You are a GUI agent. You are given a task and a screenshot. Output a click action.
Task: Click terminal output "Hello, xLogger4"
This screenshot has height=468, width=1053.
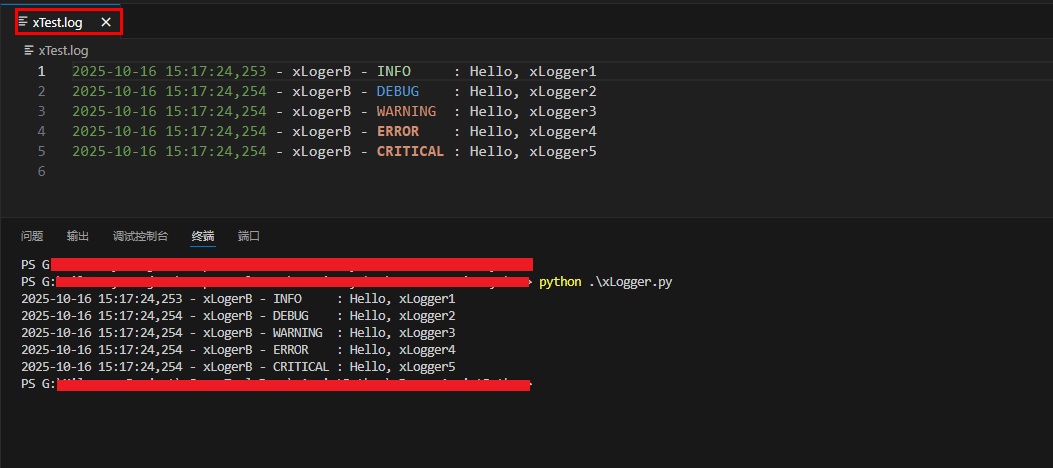402,350
